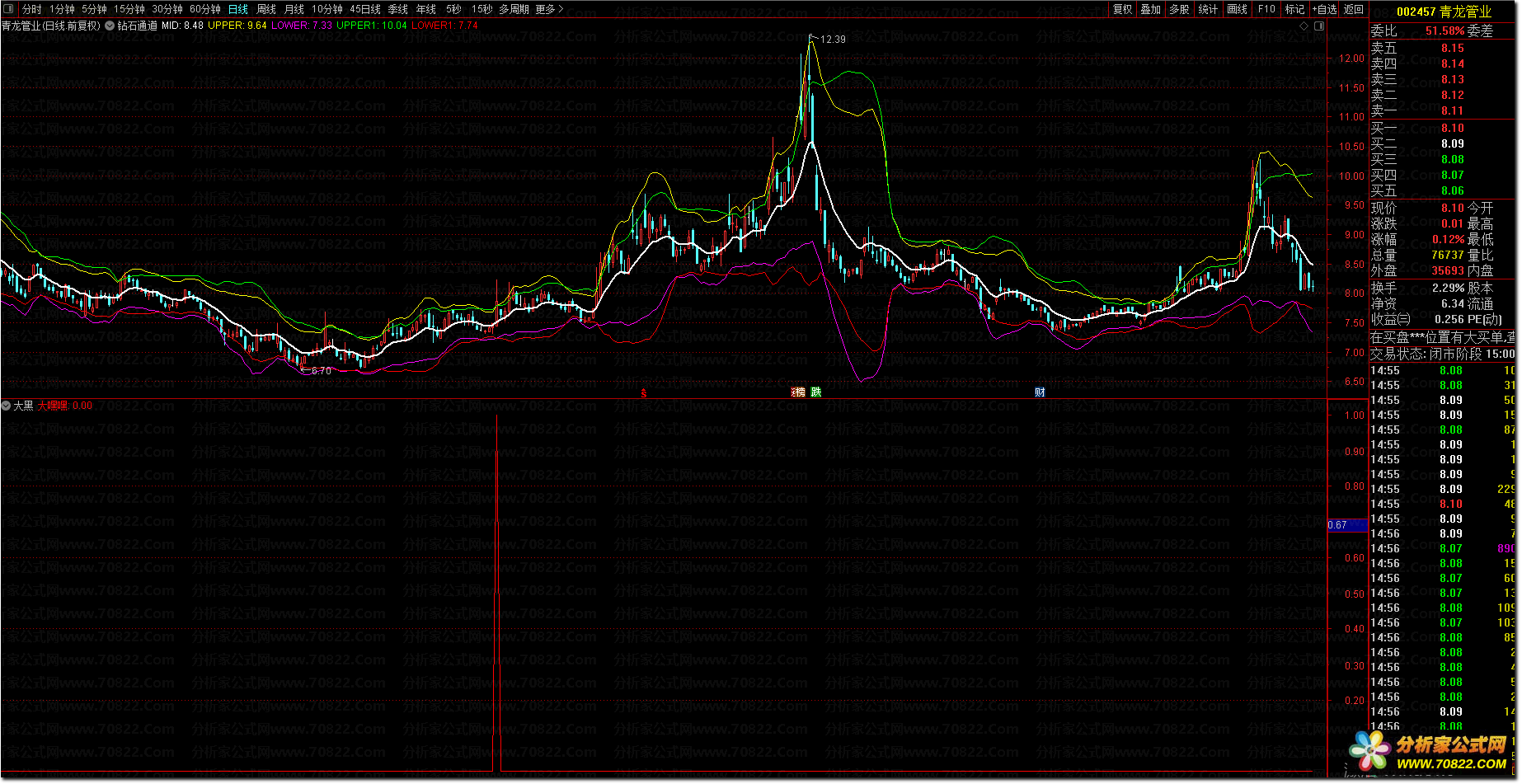The height and width of the screenshot is (784, 1522).
Task: Select the 45日线 period tab
Action: coord(365,9)
